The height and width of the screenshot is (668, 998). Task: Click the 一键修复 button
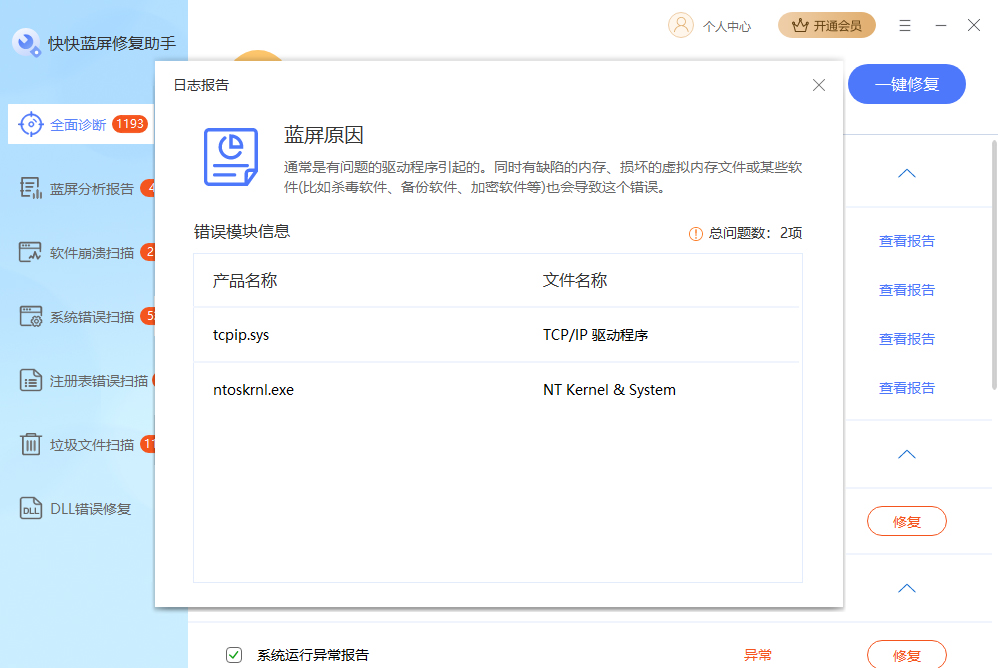pos(906,84)
